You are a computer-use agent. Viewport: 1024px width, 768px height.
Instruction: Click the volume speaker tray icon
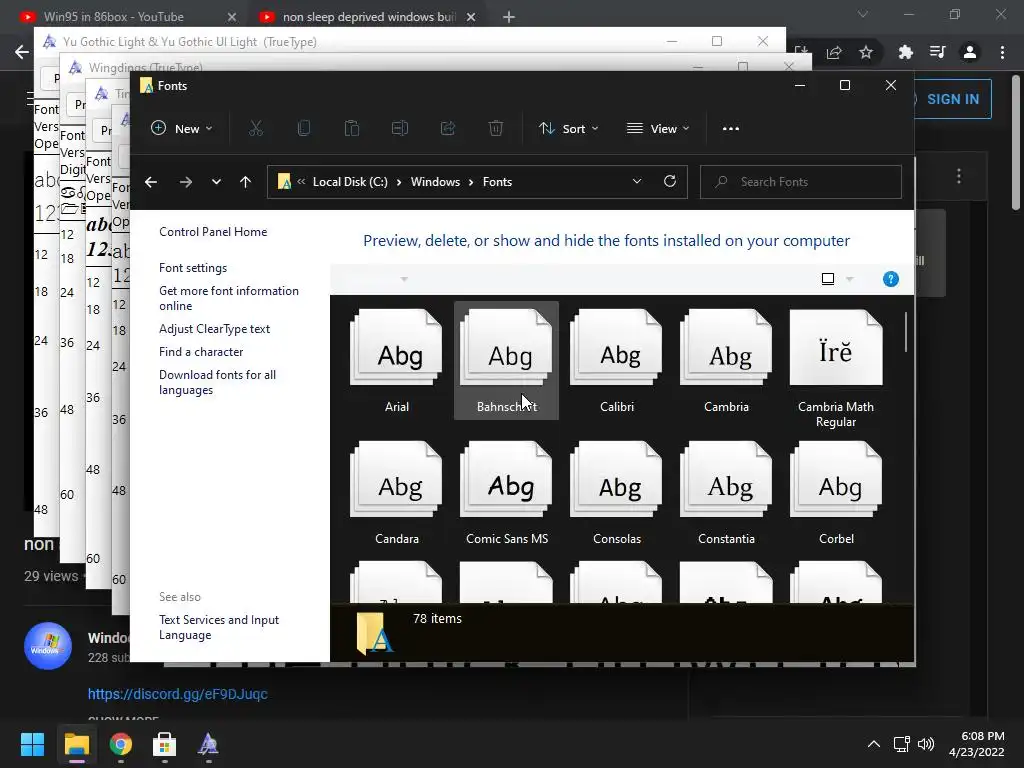point(926,744)
